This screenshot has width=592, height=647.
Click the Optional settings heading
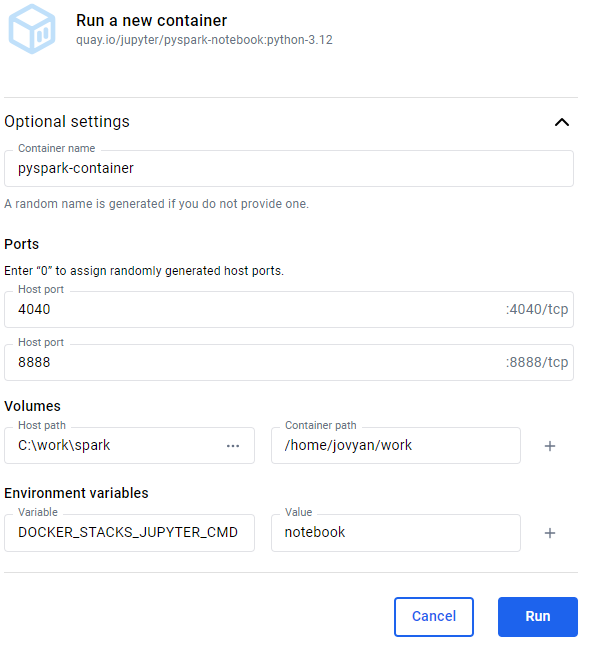coord(67,122)
